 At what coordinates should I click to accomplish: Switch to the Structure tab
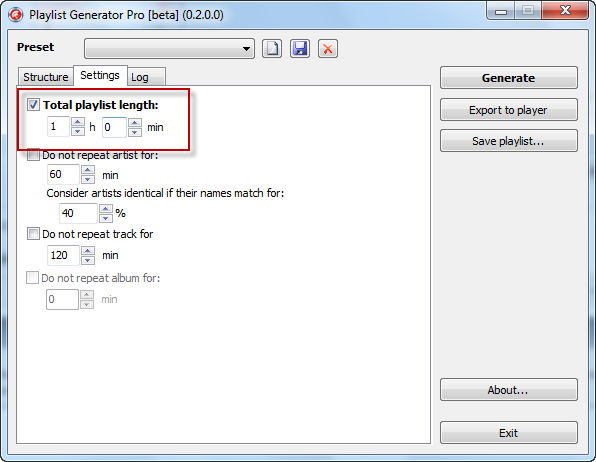pos(46,77)
